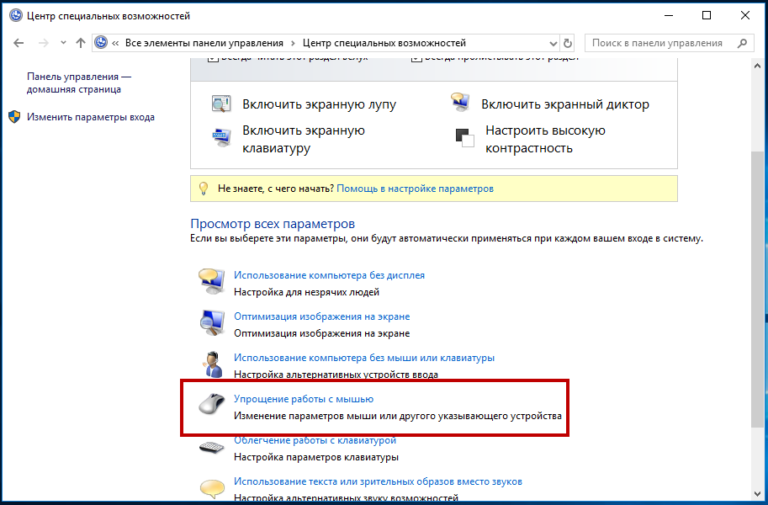Open 'Использование компьютера без мыши или клавиатуры'

click(x=364, y=358)
